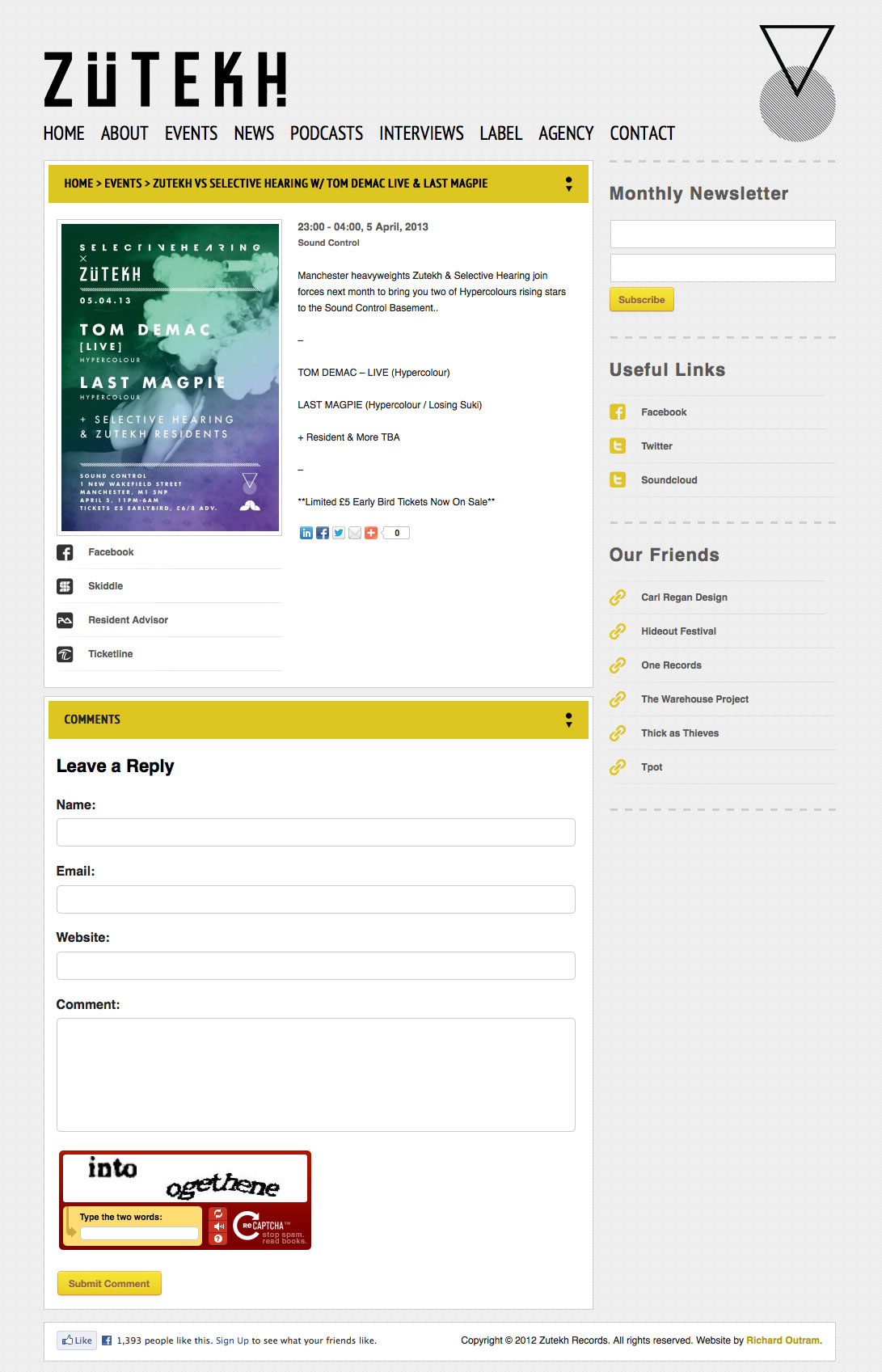882x1372 pixels.
Task: Click HOME in the breadcrumb
Action: (x=78, y=184)
